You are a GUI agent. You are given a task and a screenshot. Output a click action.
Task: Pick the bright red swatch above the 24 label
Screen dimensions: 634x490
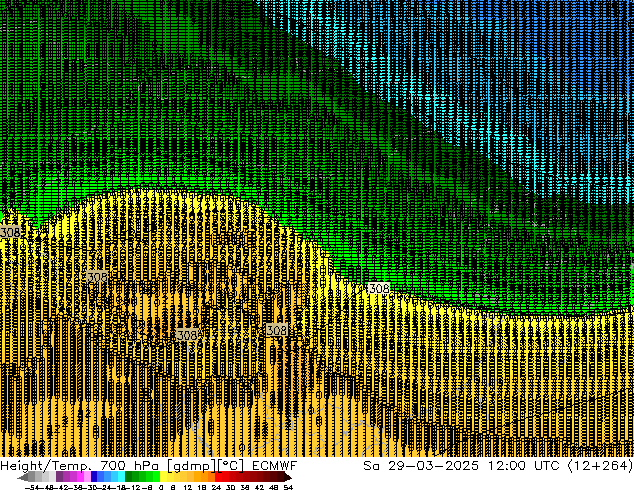[x=218, y=477]
